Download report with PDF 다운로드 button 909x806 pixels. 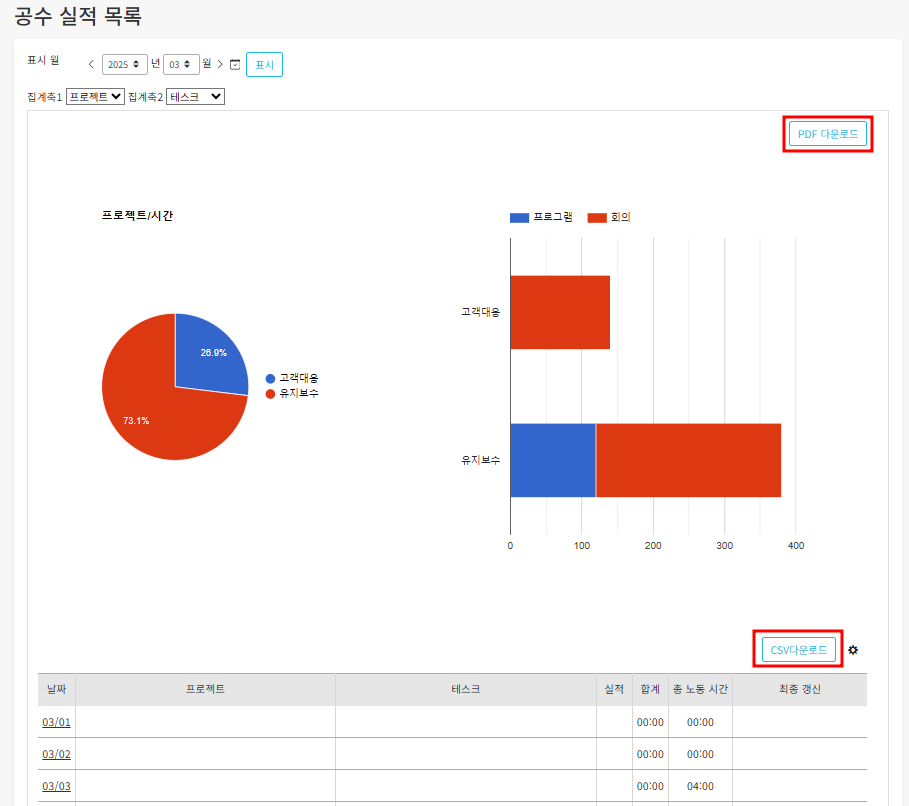click(827, 134)
